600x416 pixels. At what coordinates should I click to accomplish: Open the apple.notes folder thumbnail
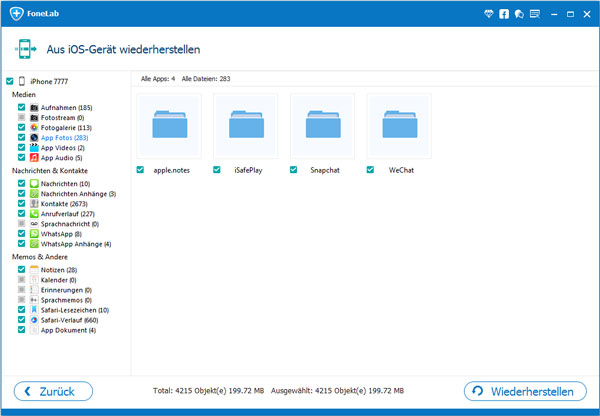click(167, 126)
